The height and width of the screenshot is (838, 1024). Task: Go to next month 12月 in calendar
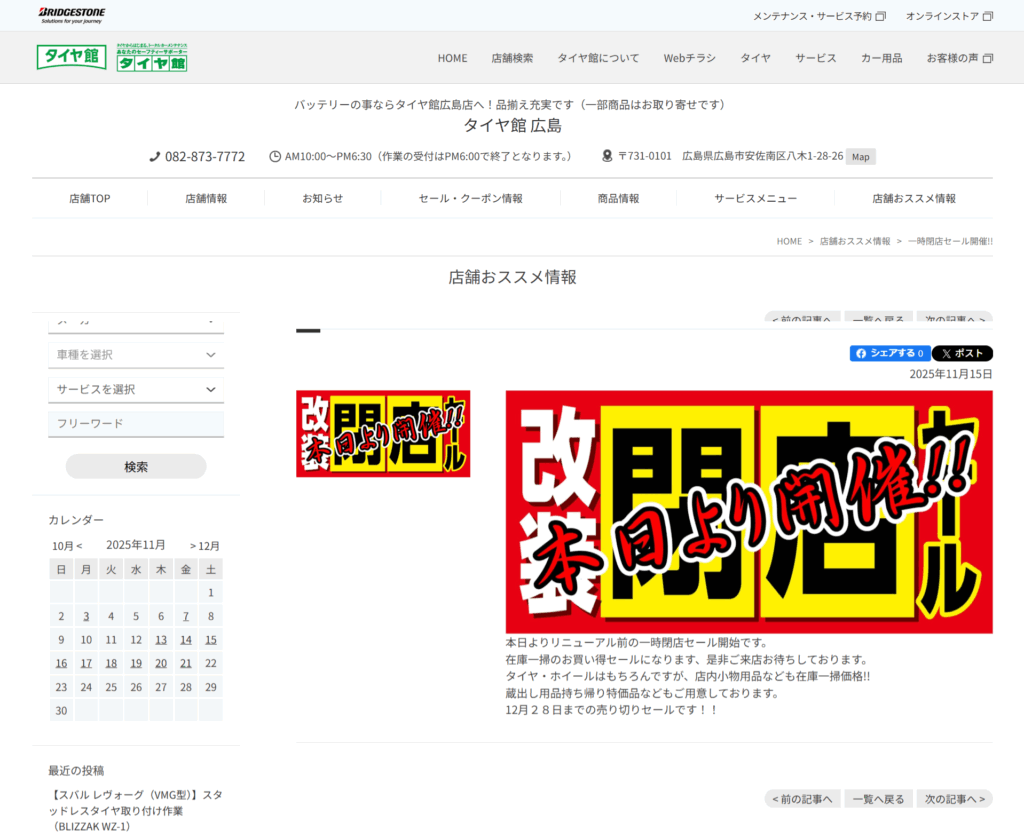coord(205,545)
